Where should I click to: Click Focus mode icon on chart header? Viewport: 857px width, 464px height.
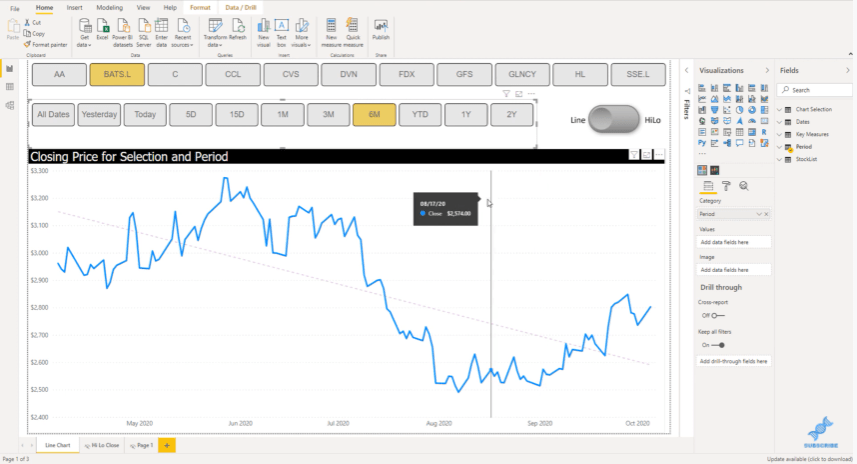point(647,155)
